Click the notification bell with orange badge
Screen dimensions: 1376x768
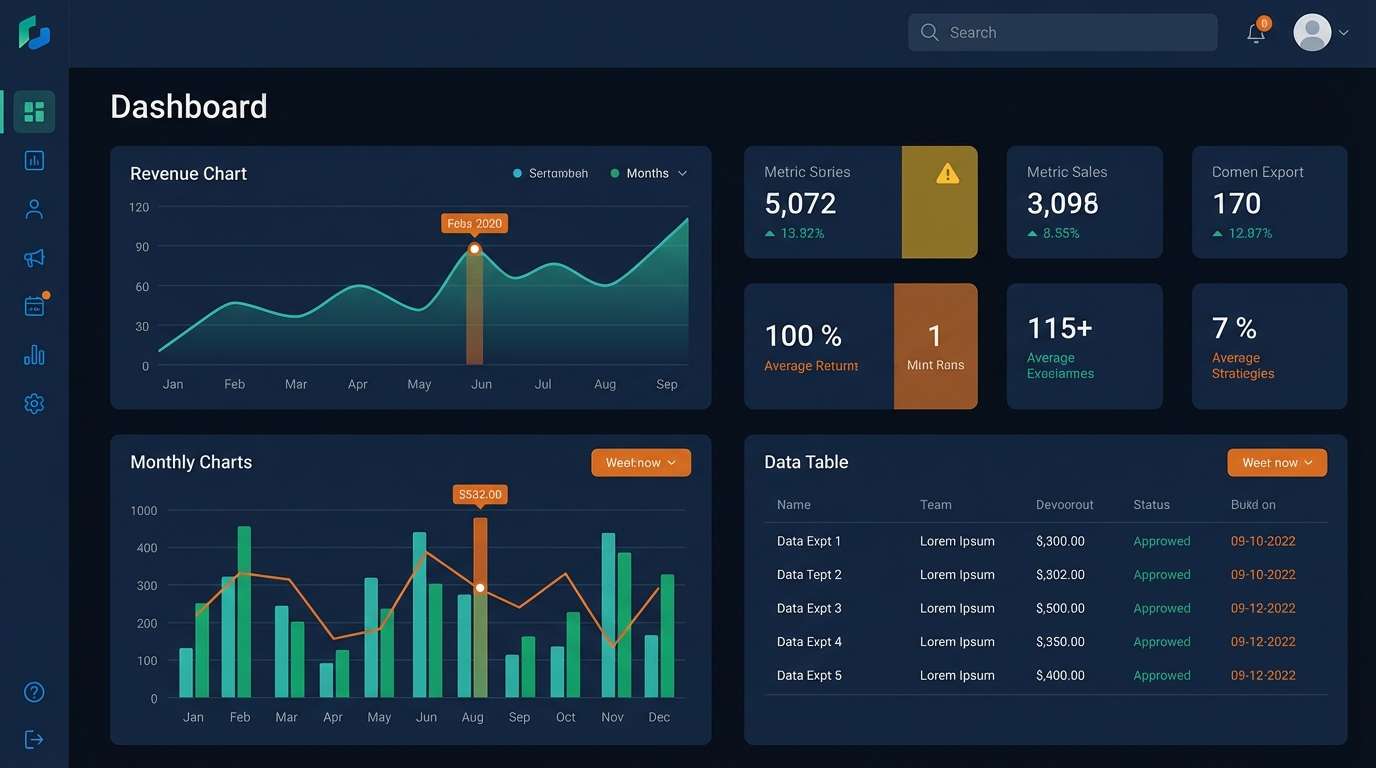(1255, 32)
